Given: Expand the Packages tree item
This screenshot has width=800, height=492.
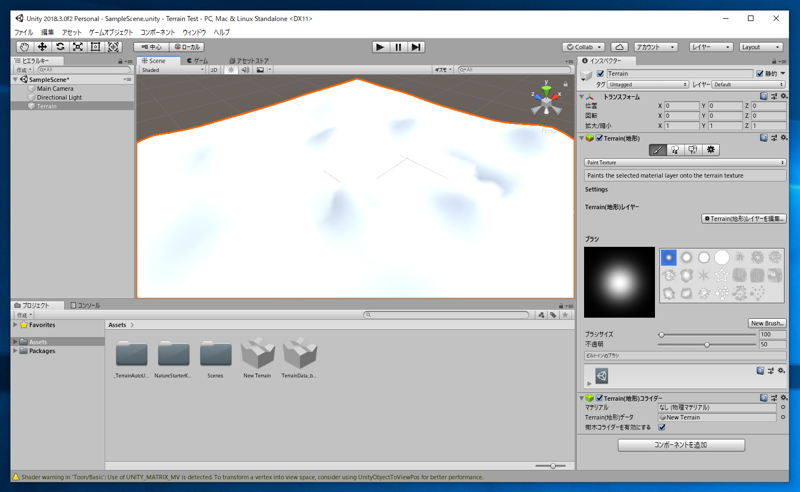Looking at the screenshot, I should point(15,351).
